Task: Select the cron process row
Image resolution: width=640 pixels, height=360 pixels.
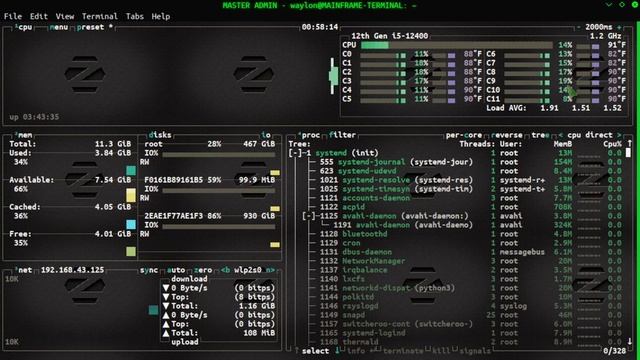Action: click(x=456, y=243)
